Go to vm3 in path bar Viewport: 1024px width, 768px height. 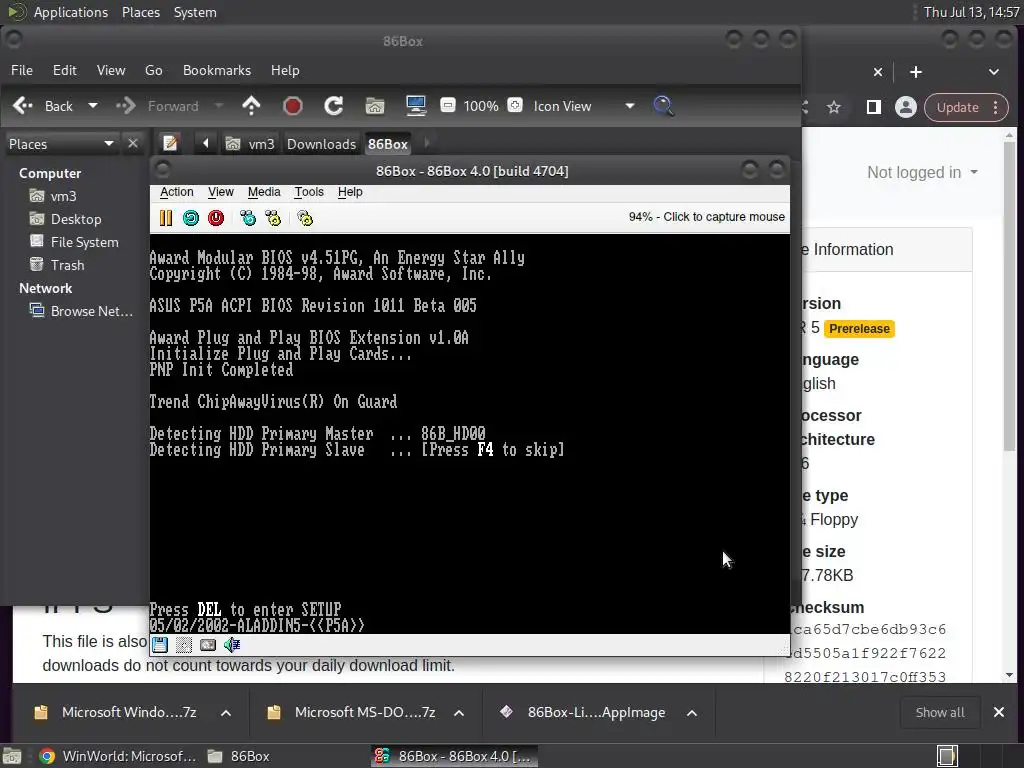point(250,144)
